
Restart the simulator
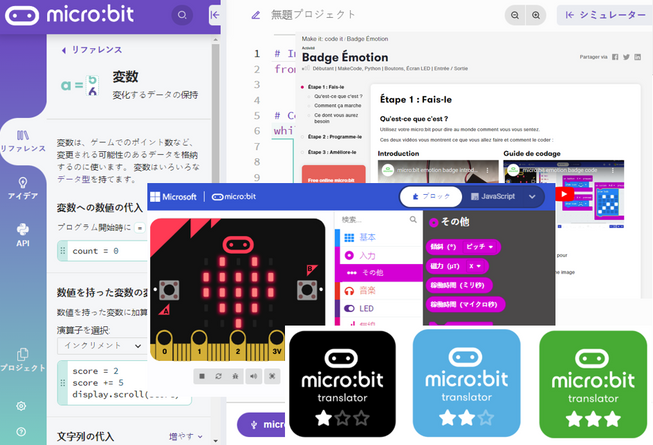coord(219,376)
